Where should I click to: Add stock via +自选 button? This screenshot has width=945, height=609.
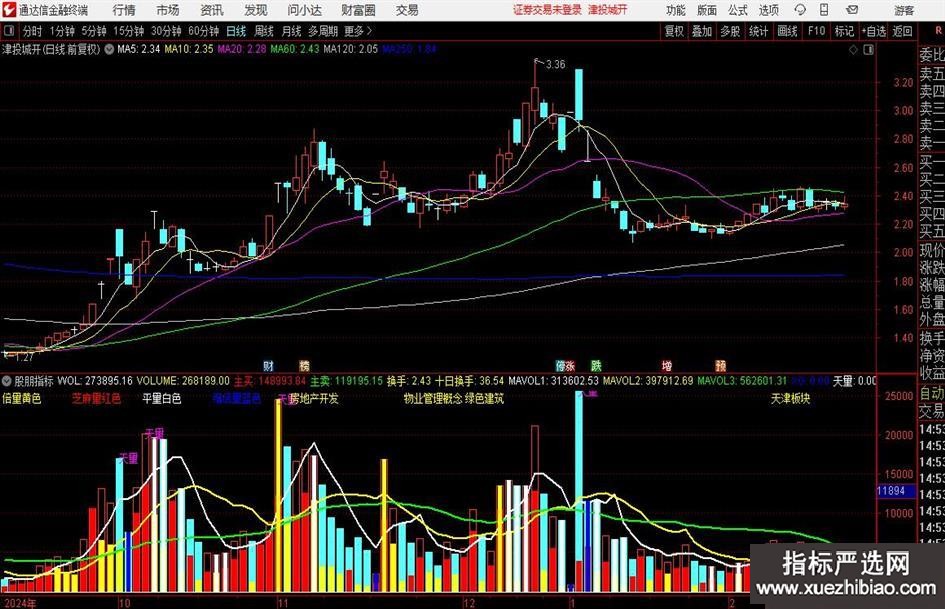coord(874,31)
